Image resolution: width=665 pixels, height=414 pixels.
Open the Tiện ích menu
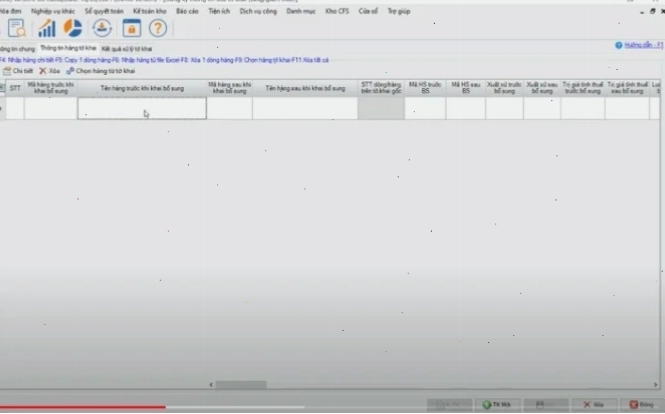219,11
